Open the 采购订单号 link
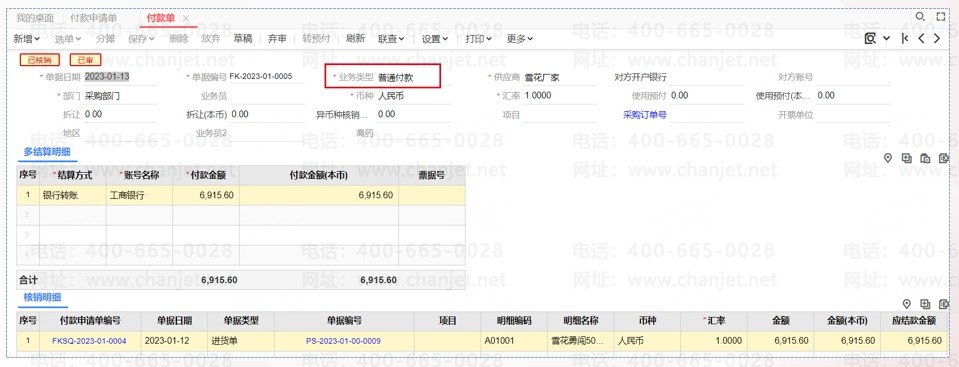959x367 pixels. pos(645,114)
